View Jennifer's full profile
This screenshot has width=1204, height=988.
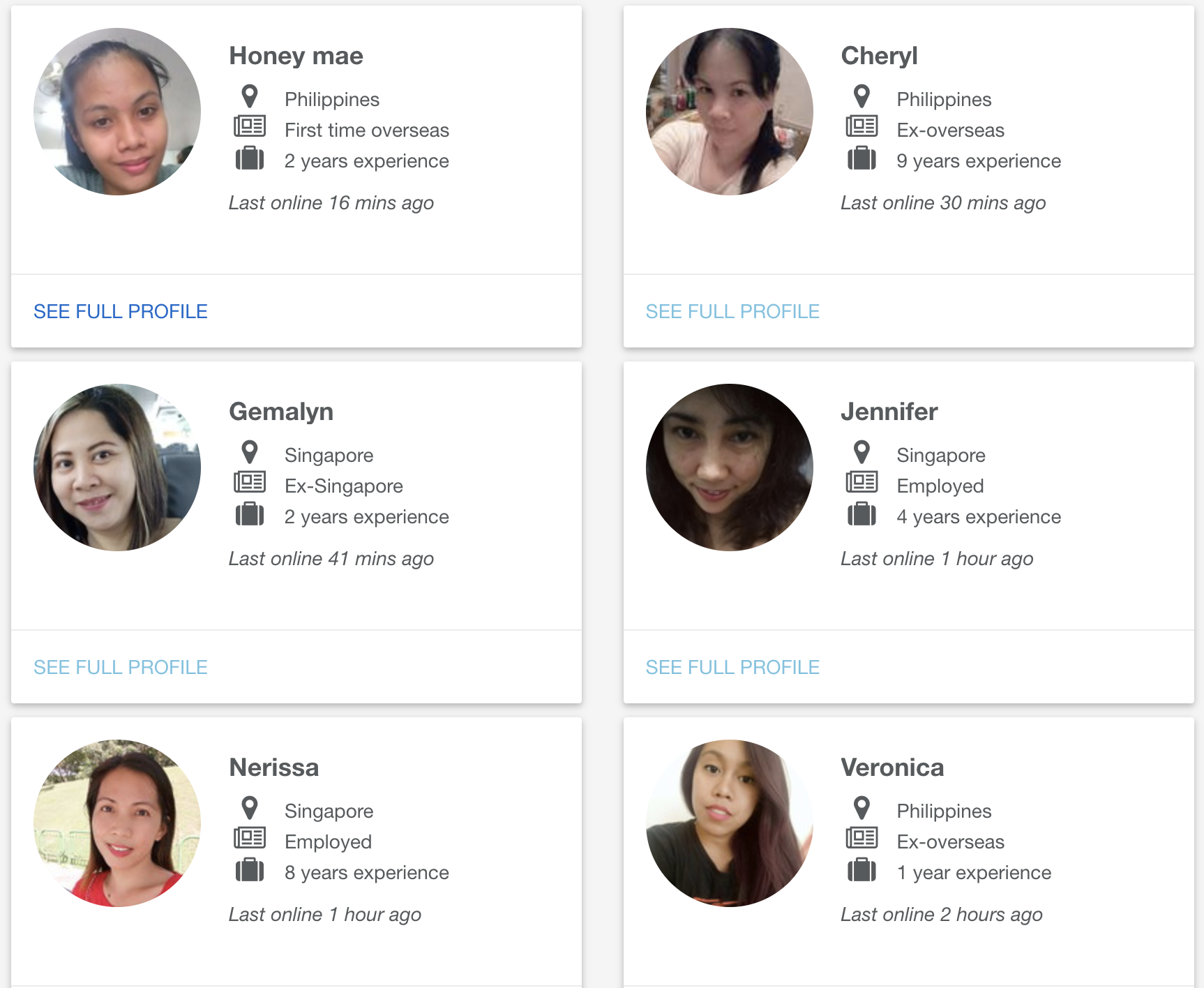click(x=732, y=667)
